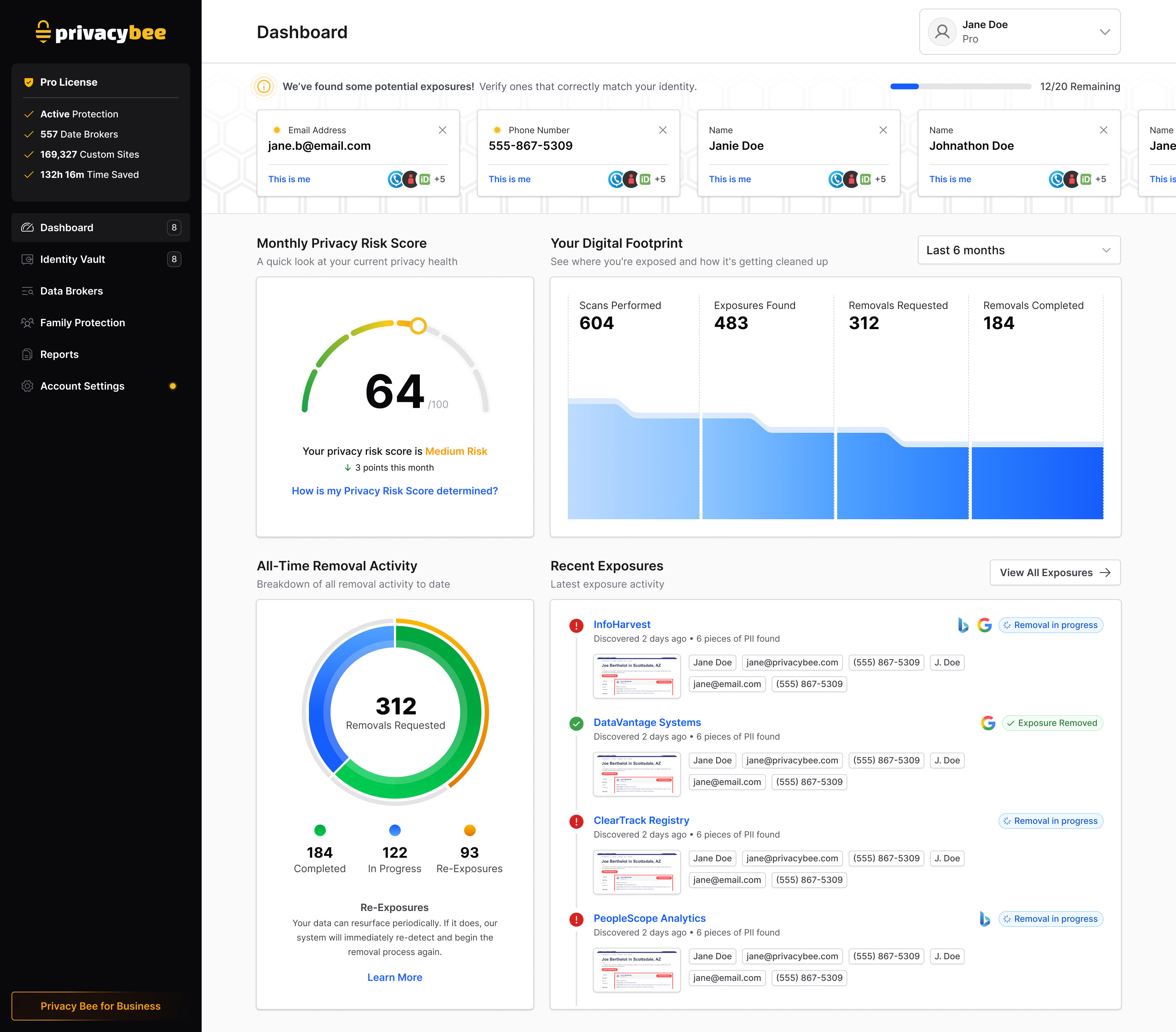The width and height of the screenshot is (1176, 1032).
Task: Click Removal in progress badge on InfoHarvest
Action: coord(1051,625)
